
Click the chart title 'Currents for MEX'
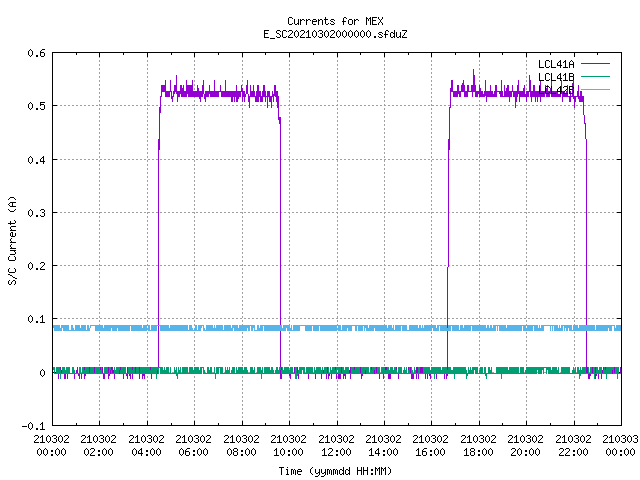[335, 21]
